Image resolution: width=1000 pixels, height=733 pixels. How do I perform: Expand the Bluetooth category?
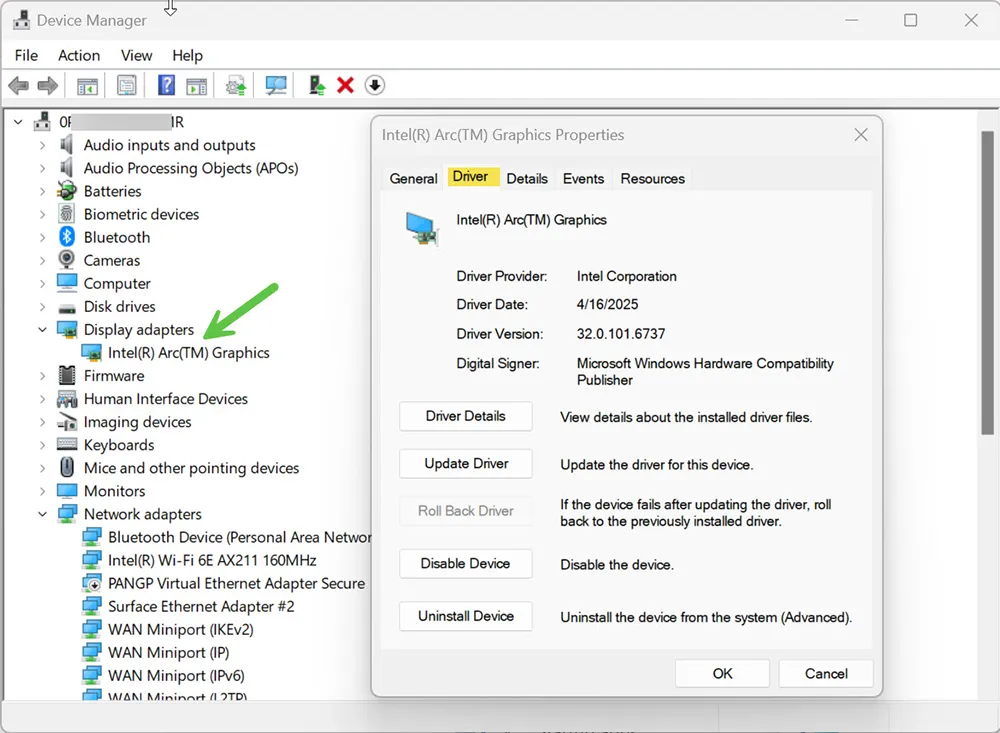click(43, 237)
